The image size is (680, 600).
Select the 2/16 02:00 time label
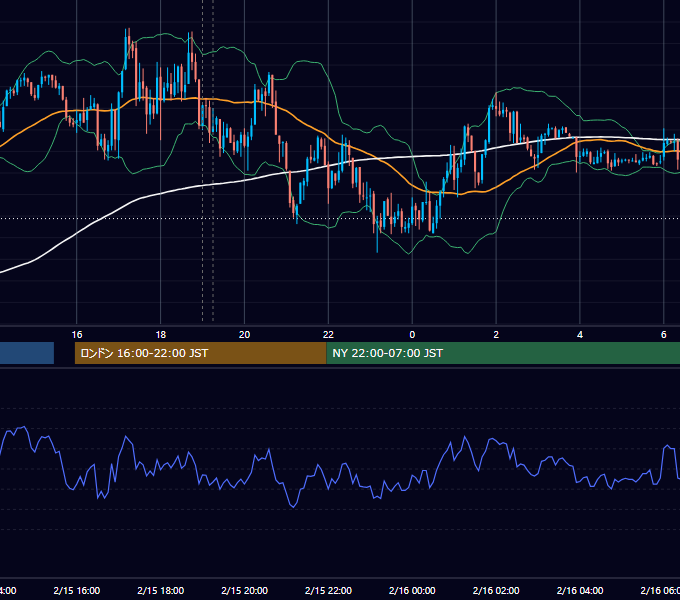pos(496,590)
